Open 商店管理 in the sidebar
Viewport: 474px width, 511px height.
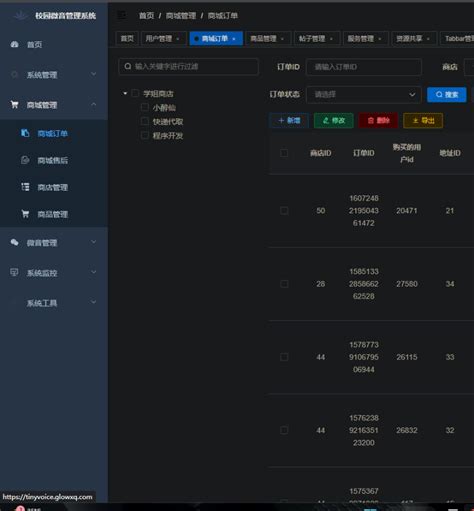point(54,187)
